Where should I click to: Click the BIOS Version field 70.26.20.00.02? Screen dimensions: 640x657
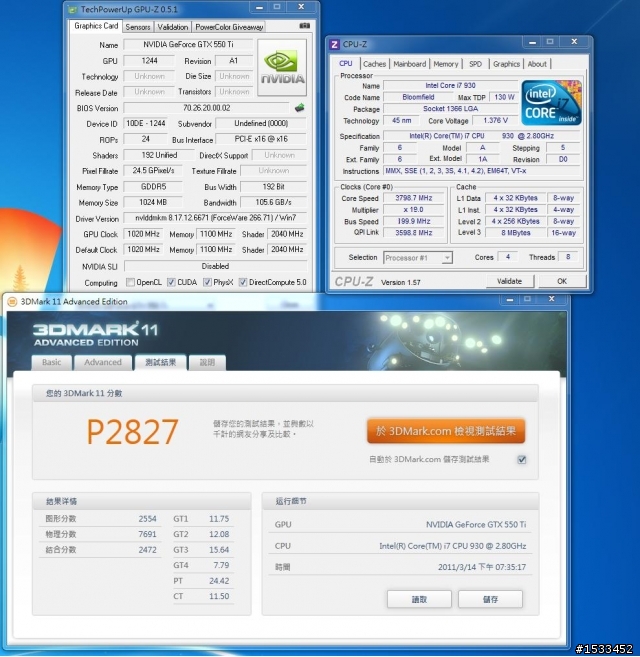tap(207, 108)
